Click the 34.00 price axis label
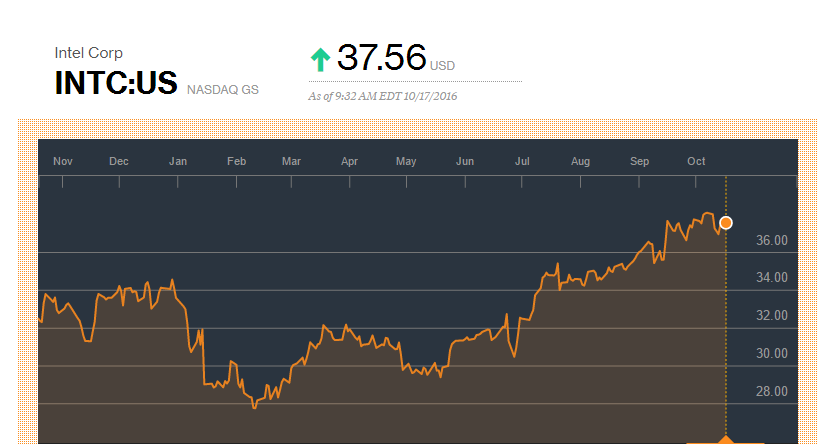This screenshot has width=820, height=444. [772, 278]
